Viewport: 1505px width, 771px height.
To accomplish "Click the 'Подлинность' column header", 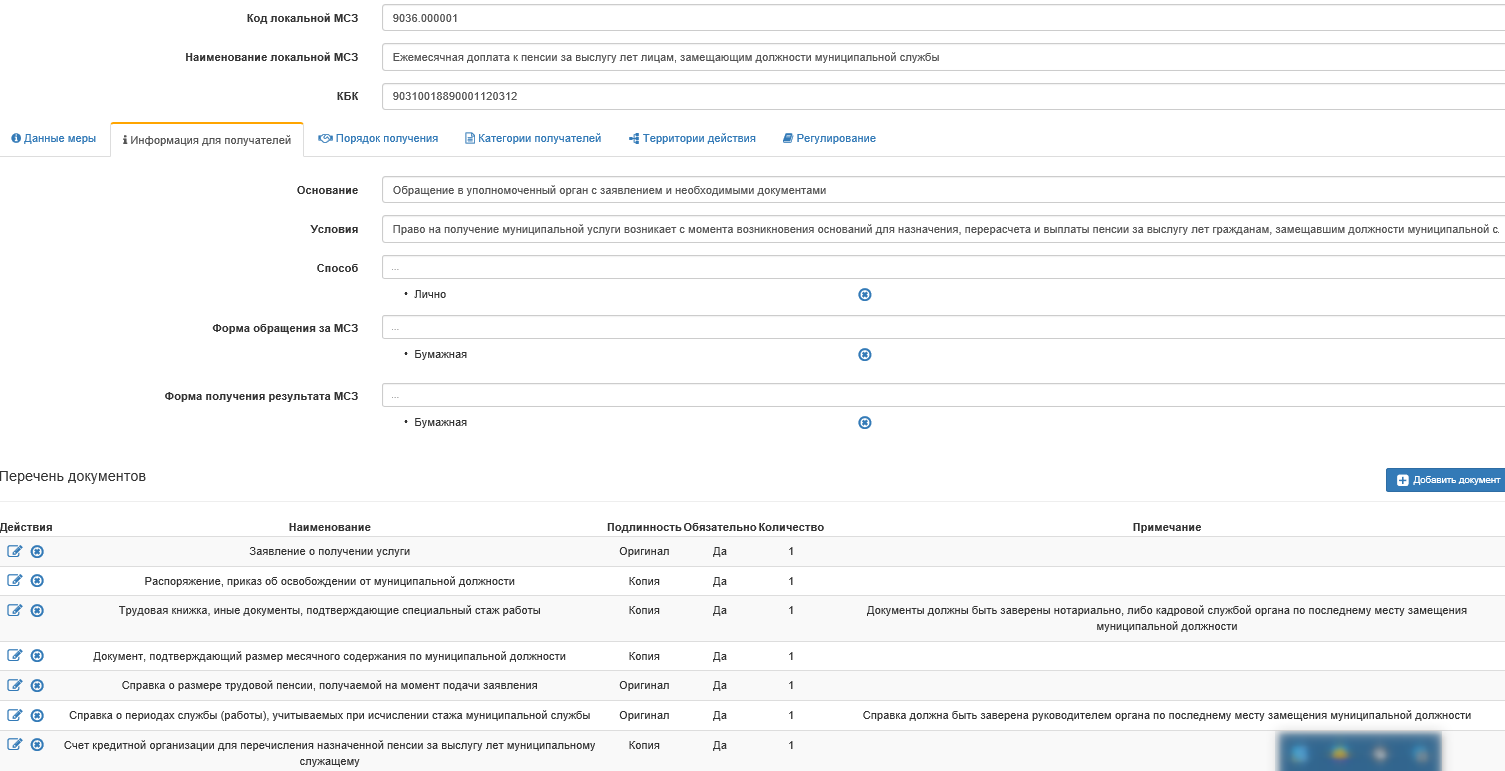I will pyautogui.click(x=644, y=527).
